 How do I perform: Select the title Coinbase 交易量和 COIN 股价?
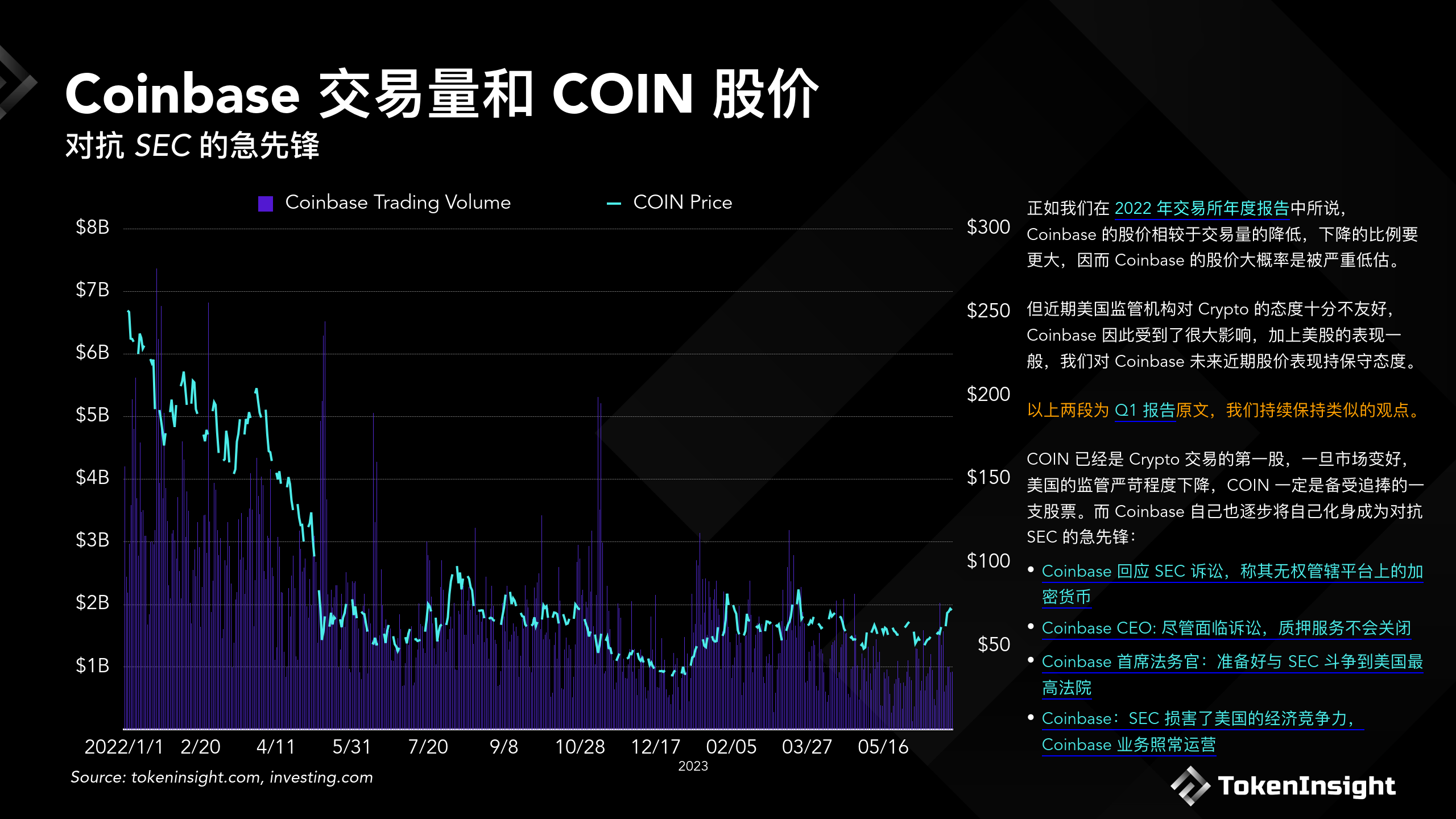click(441, 94)
